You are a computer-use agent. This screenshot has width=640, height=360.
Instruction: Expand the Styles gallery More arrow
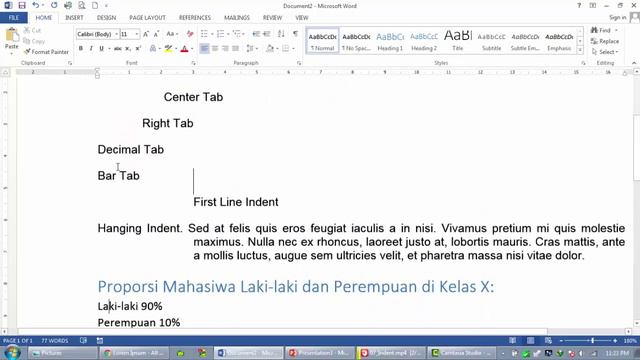(580, 50)
